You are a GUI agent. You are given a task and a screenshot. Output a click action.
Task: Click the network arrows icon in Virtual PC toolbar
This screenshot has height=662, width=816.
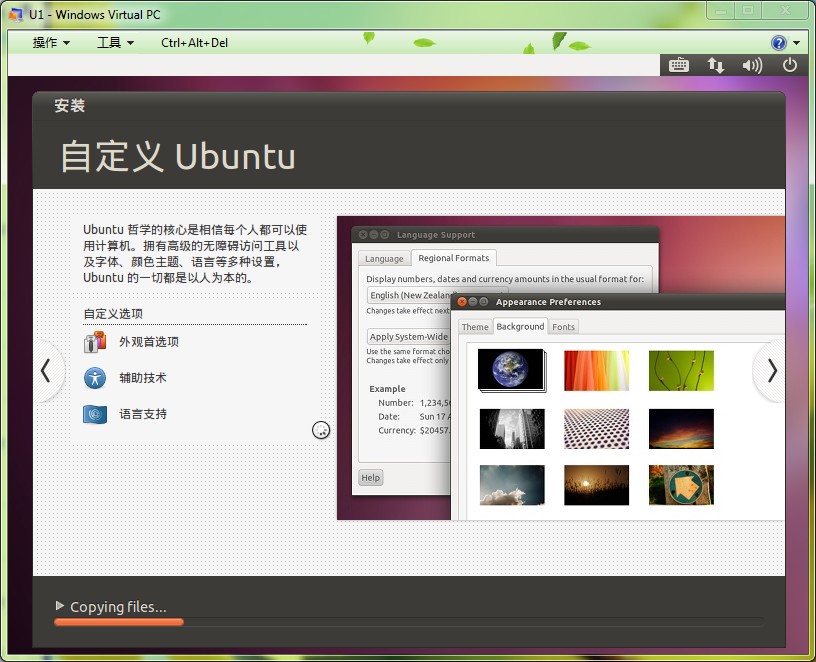(716, 66)
